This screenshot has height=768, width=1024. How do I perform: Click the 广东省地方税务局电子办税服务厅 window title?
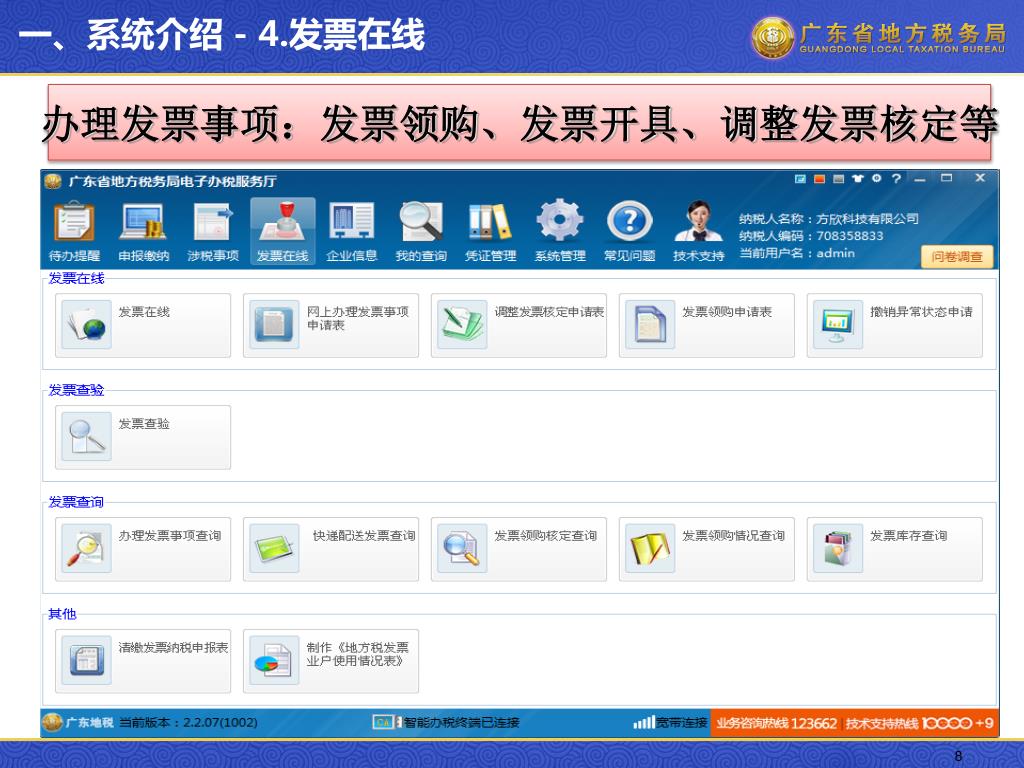click(173, 181)
